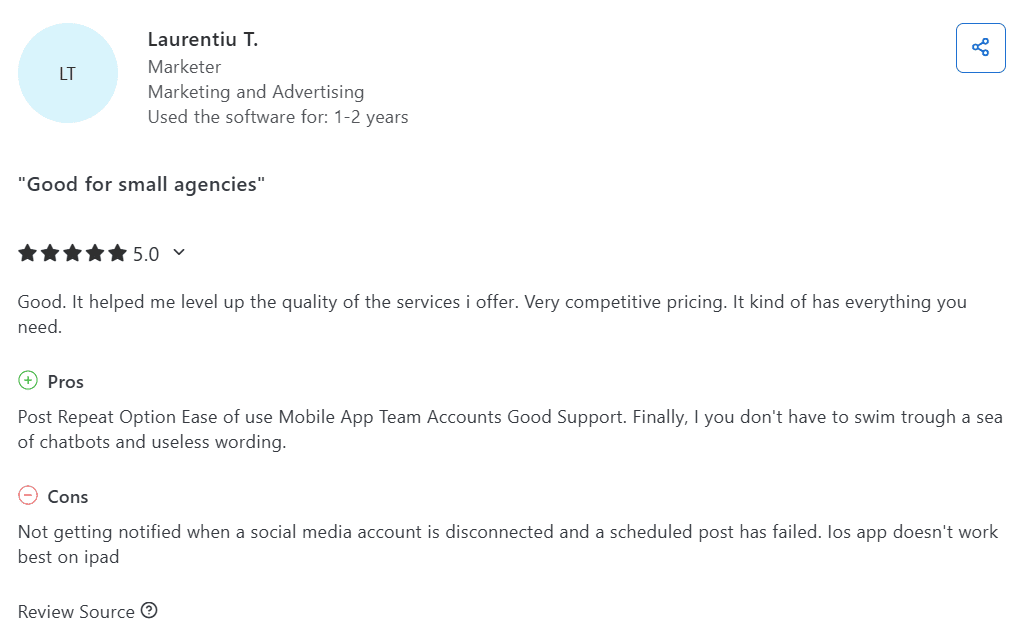1027x642 pixels.
Task: Click the Review Source label
Action: [76, 612]
